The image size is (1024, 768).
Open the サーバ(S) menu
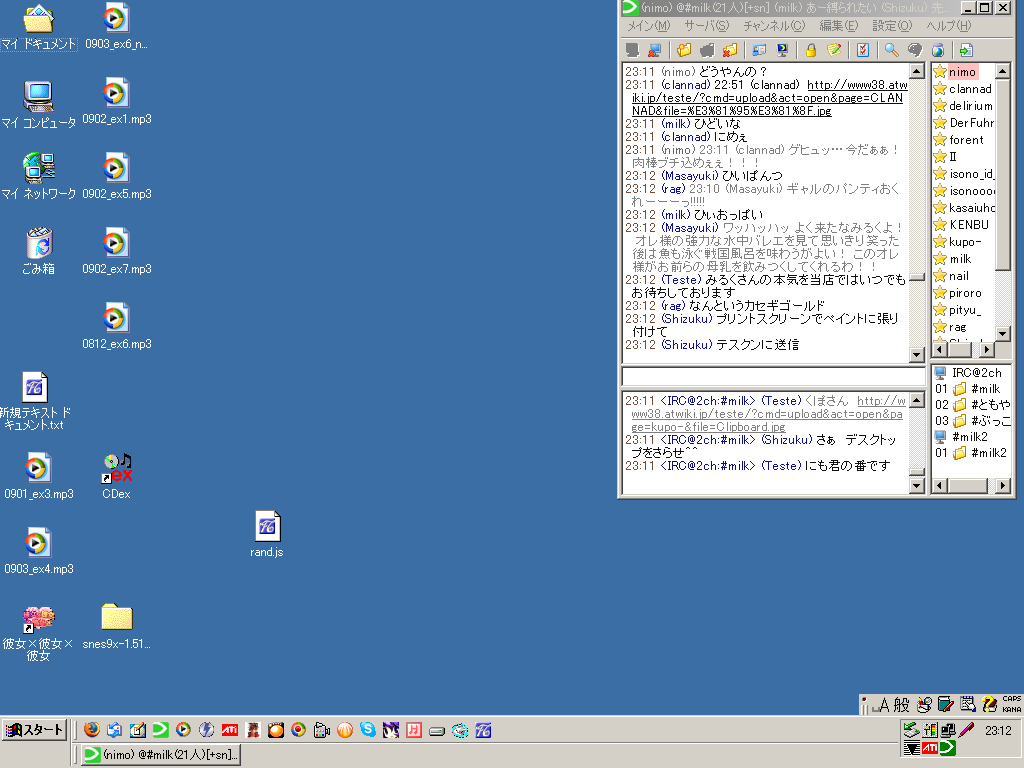(x=706, y=25)
